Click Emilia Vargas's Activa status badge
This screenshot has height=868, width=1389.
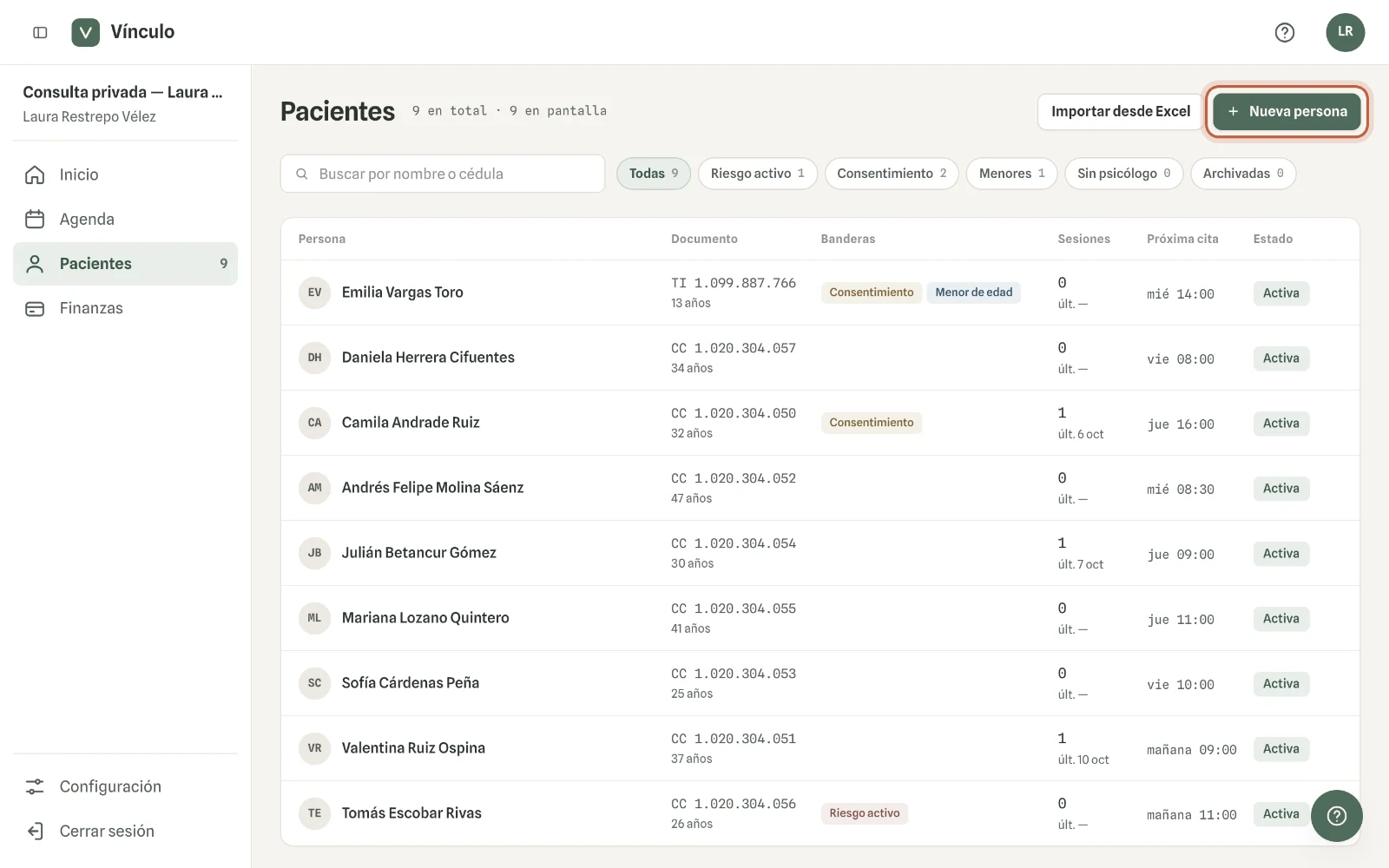coord(1280,293)
